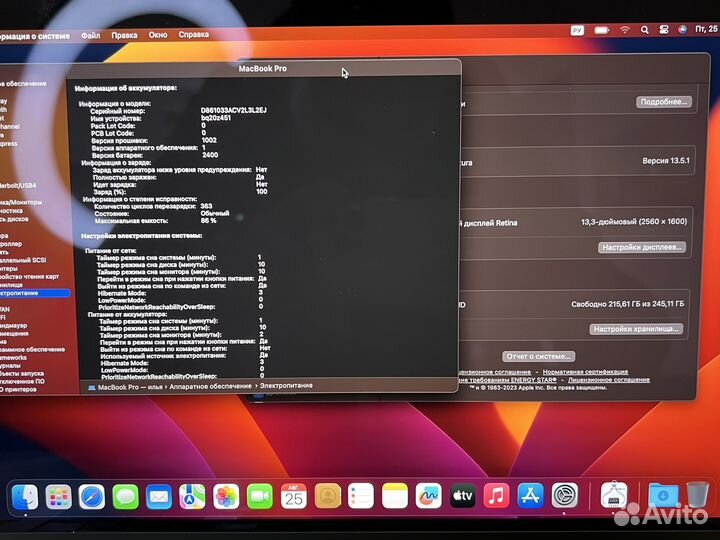The image size is (720, 540).
Task: Open the Нормативная сертификация link
Action: click(x=585, y=372)
